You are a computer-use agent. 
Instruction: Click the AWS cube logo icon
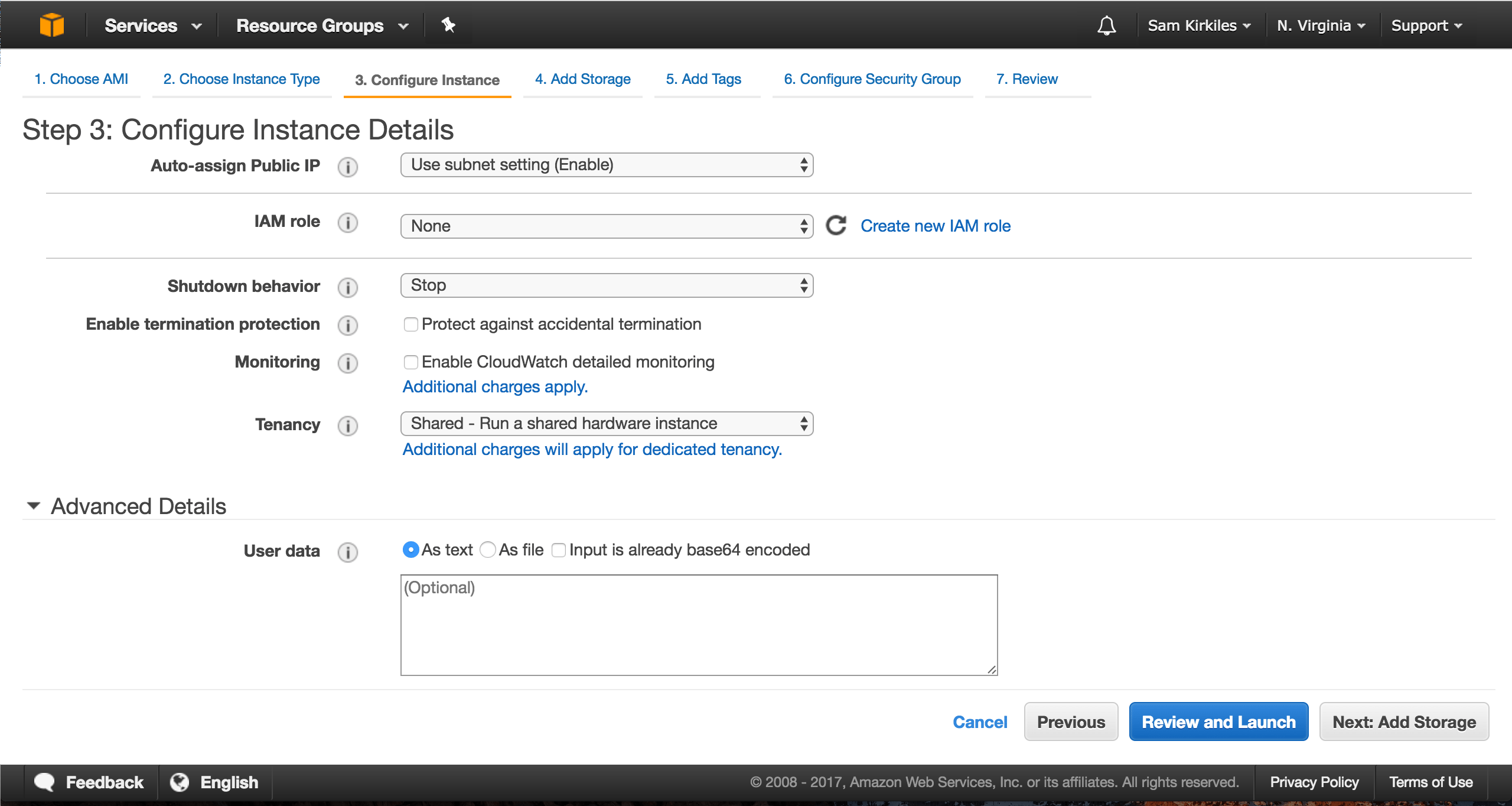(x=51, y=25)
